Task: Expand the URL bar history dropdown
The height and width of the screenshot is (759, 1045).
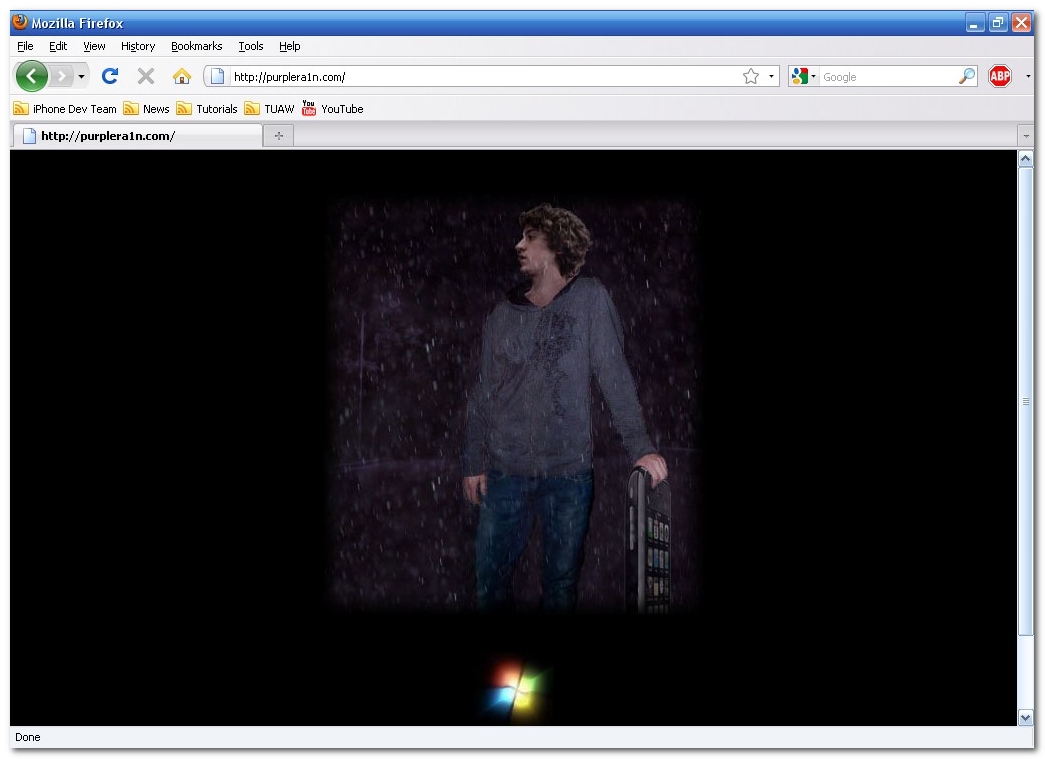Action: click(771, 77)
